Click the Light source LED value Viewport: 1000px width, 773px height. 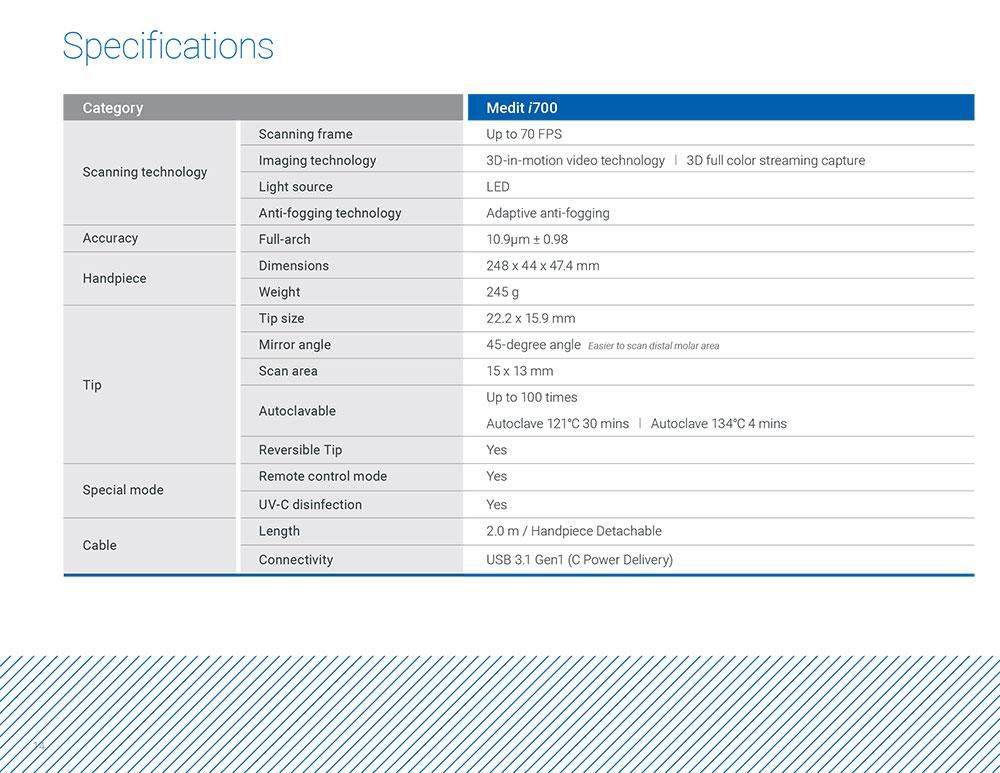[x=497, y=187]
